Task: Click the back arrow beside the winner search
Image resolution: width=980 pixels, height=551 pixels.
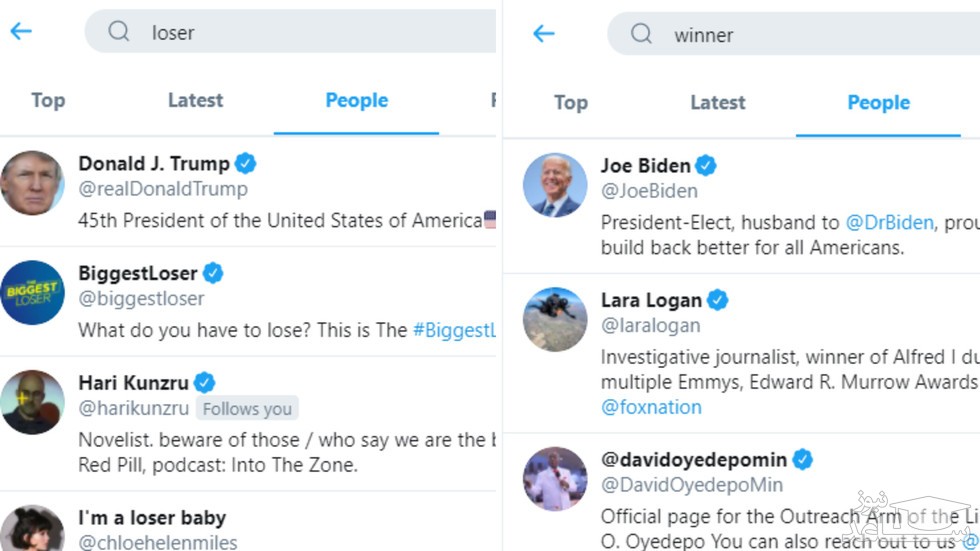Action: click(x=543, y=34)
